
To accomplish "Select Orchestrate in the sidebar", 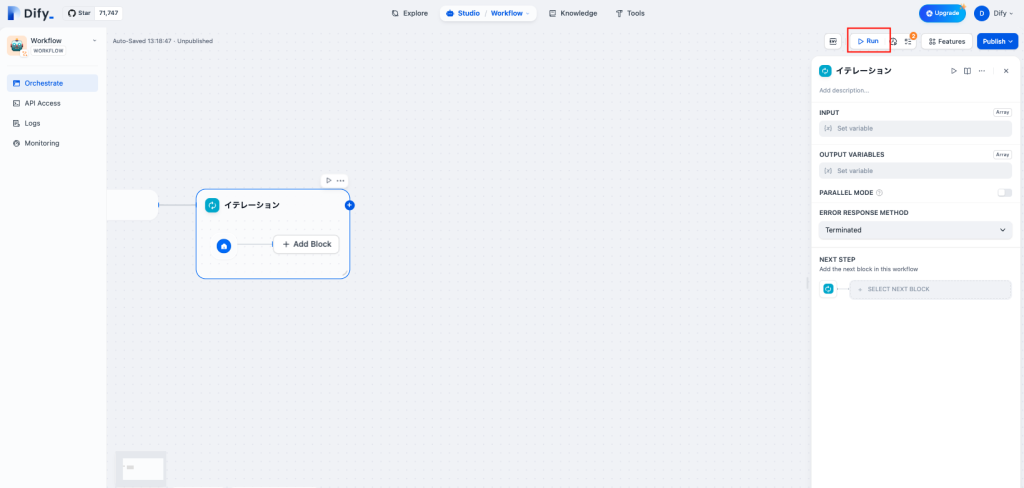I will tap(52, 83).
